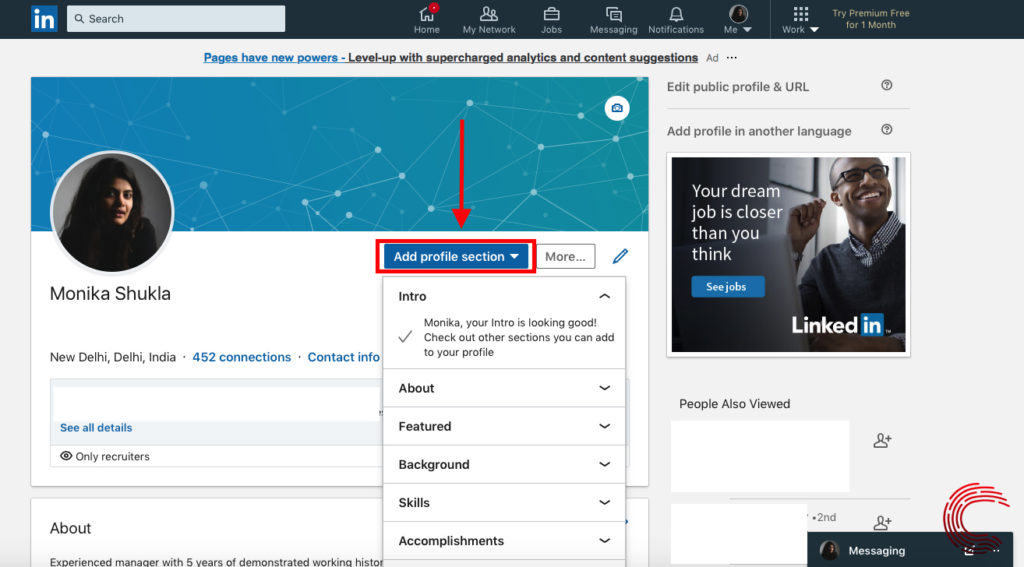Open the Pages have new powers ad link
This screenshot has width=1024, height=567.
click(x=451, y=57)
